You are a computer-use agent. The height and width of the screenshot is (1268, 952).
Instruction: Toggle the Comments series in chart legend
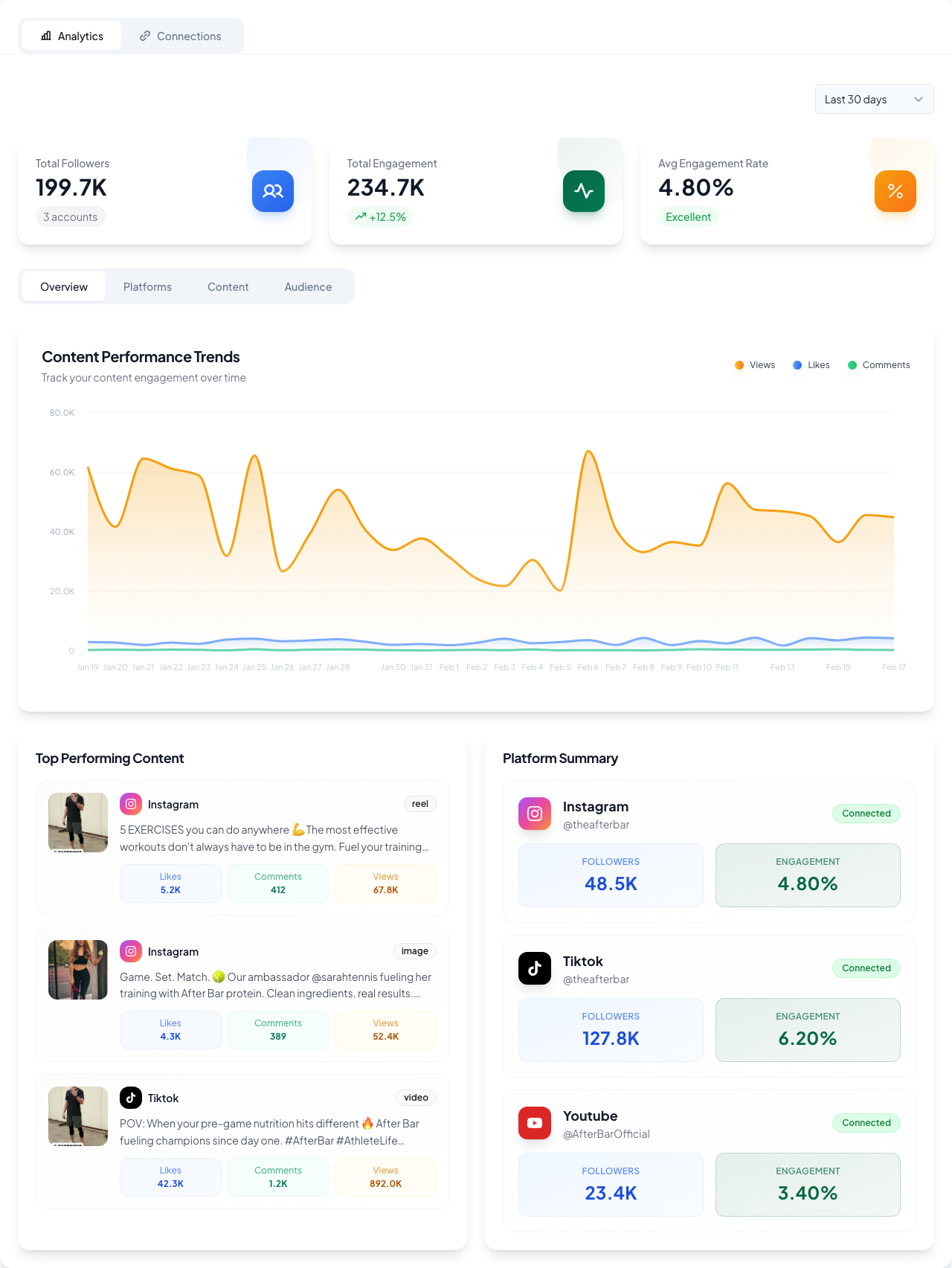click(879, 365)
